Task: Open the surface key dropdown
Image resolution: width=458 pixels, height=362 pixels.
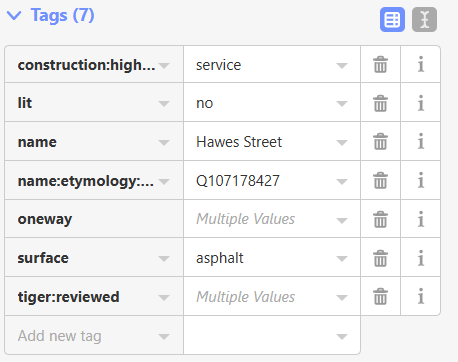Action: [x=164, y=259]
